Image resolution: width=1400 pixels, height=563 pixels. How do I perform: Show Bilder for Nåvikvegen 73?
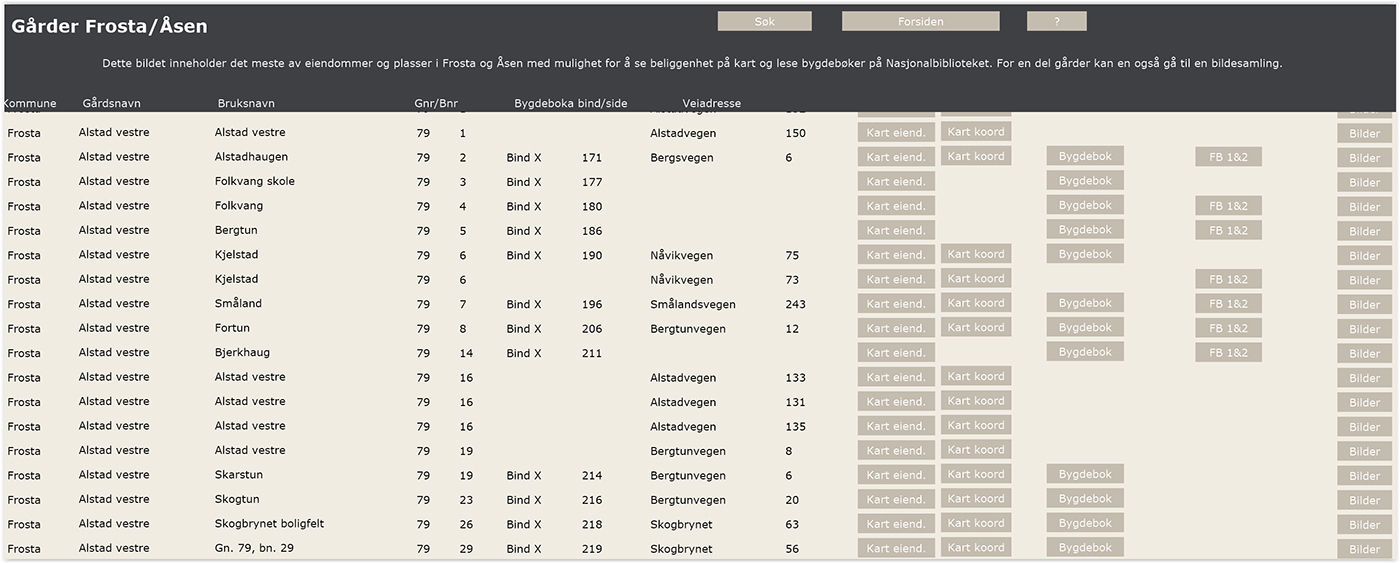[x=1364, y=281]
